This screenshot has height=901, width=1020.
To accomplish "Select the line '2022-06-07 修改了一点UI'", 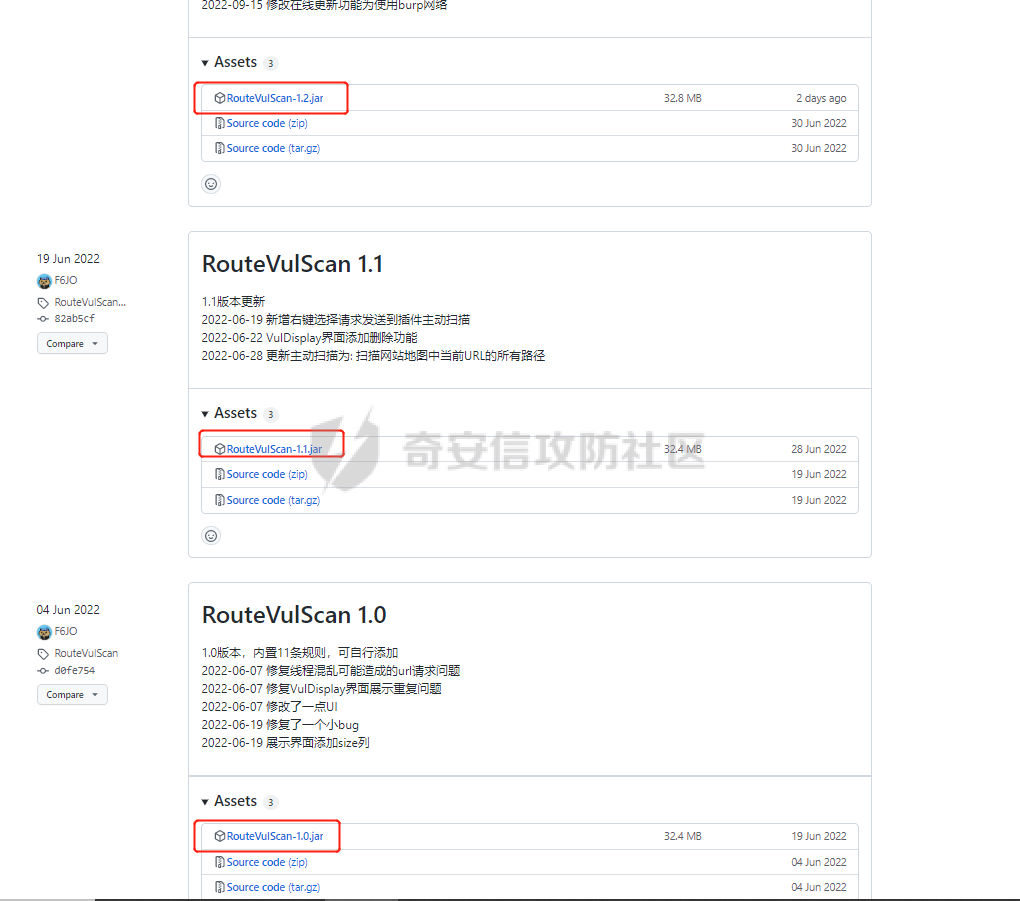I will click(x=269, y=707).
